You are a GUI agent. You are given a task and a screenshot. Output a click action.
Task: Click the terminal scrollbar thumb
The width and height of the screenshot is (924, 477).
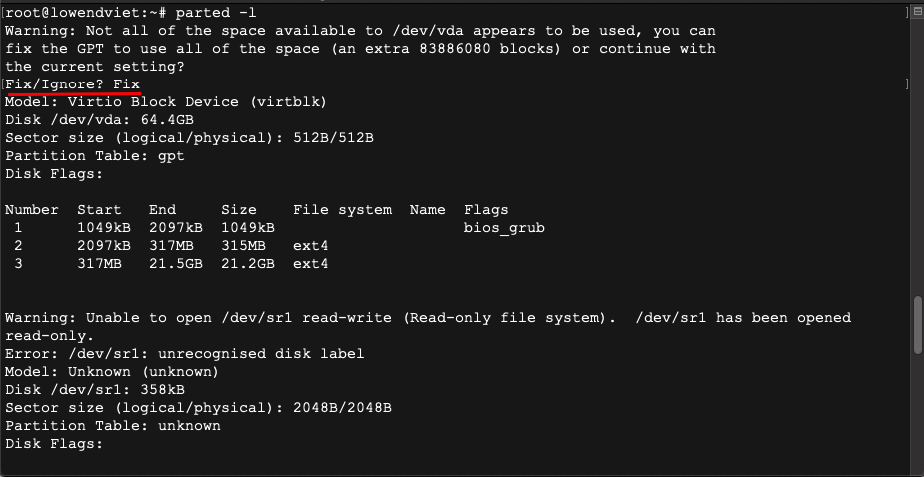[918, 324]
